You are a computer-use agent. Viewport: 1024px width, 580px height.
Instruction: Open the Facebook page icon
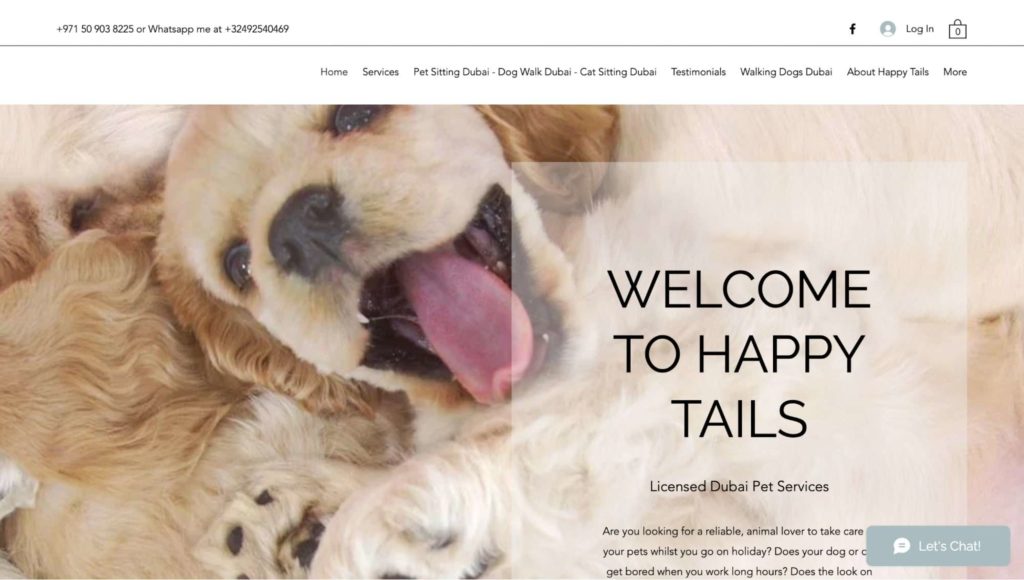[852, 29]
